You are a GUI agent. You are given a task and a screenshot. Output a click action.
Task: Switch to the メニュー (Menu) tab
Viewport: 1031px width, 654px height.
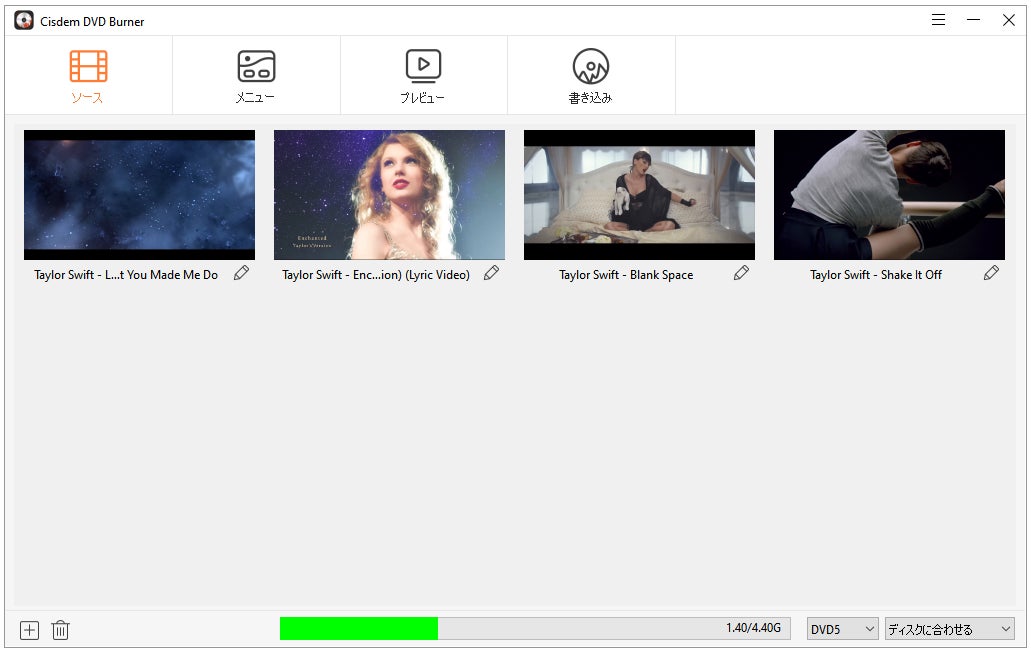(256, 76)
